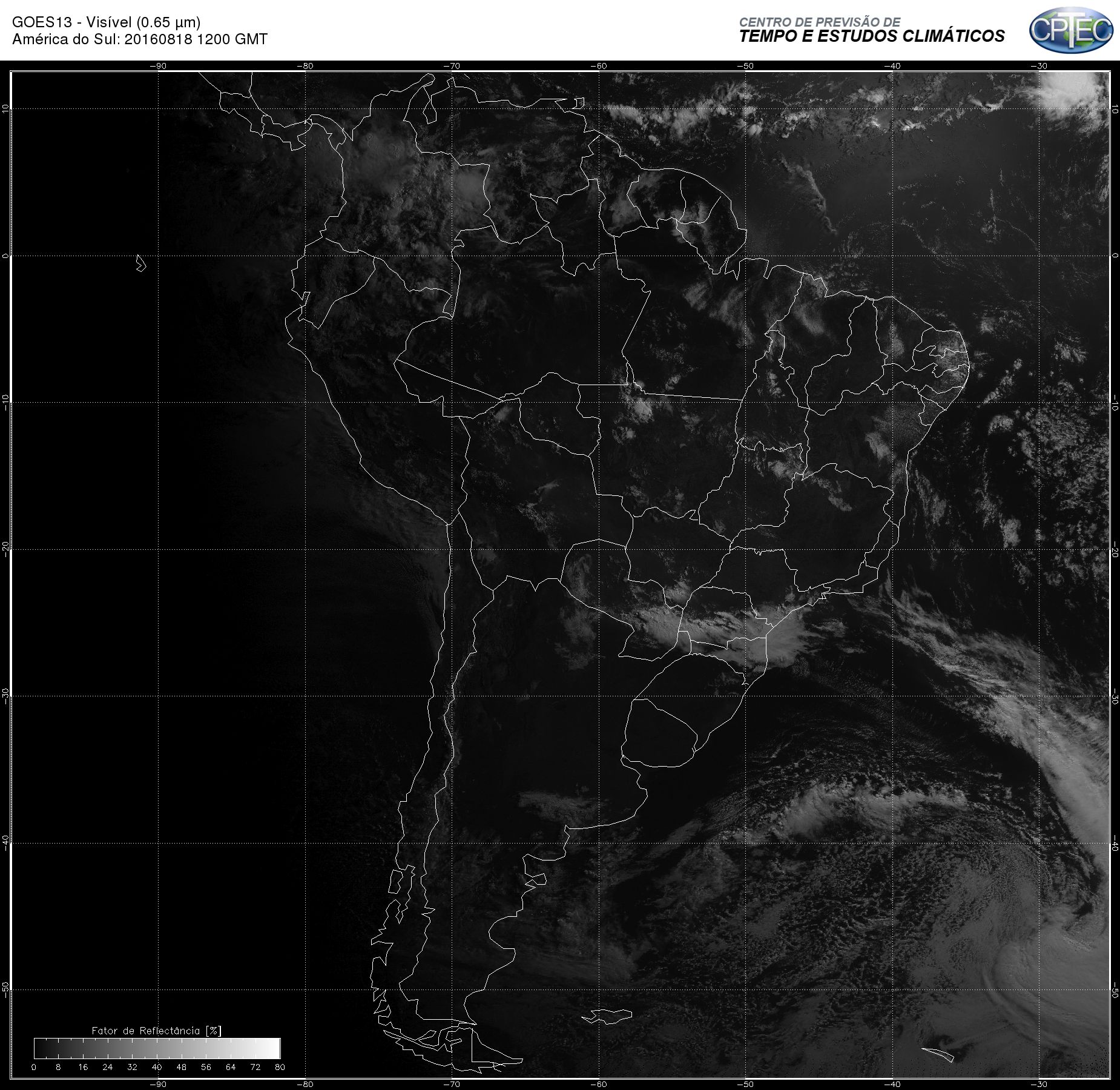Click the '80' value on reflectance scale
The image size is (1120, 1090).
280,1067
